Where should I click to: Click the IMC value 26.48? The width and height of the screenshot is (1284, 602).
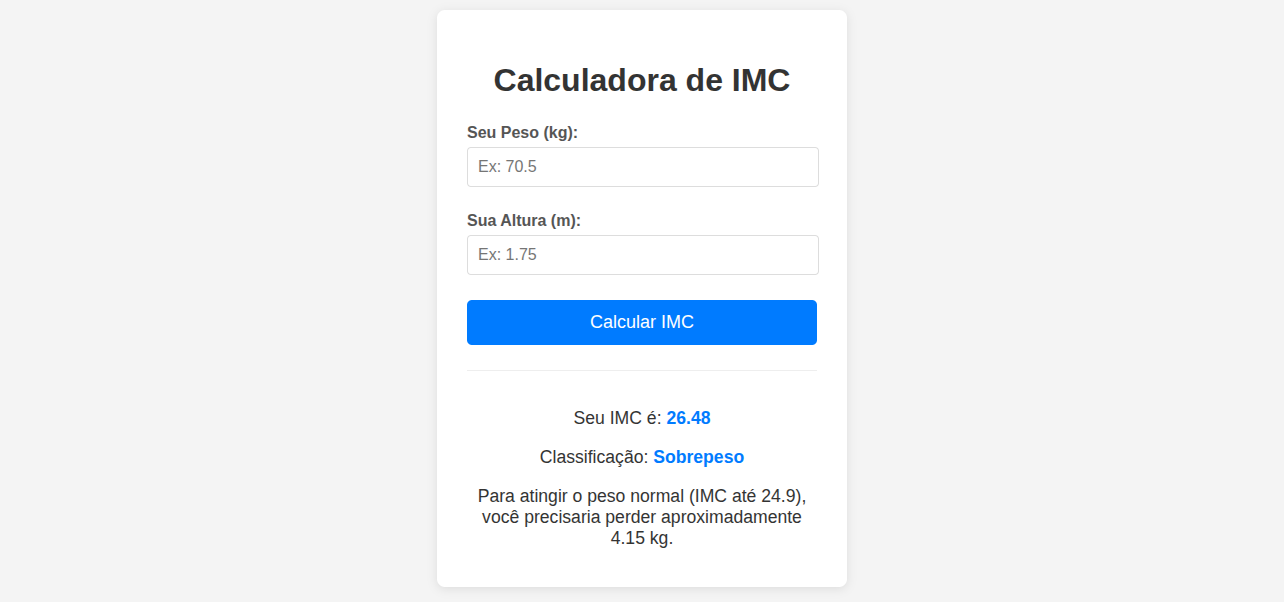[689, 417]
